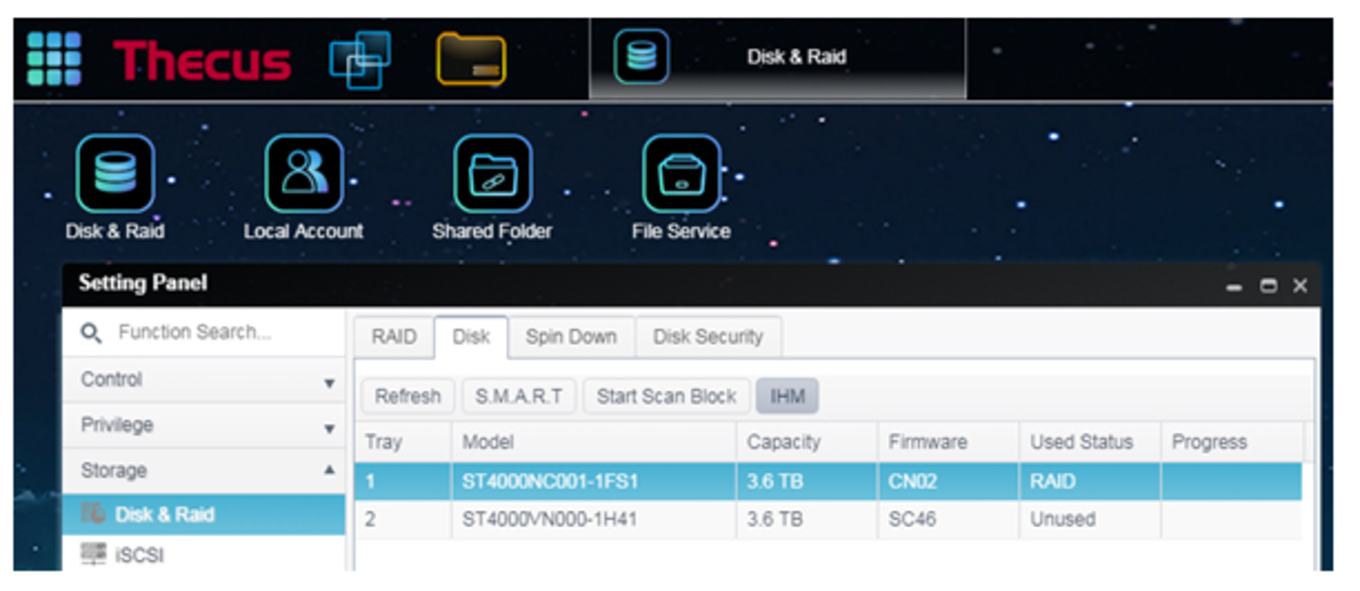Viewport: 1360px width, 591px height.
Task: Switch to the Disk Security tab
Action: click(x=708, y=337)
